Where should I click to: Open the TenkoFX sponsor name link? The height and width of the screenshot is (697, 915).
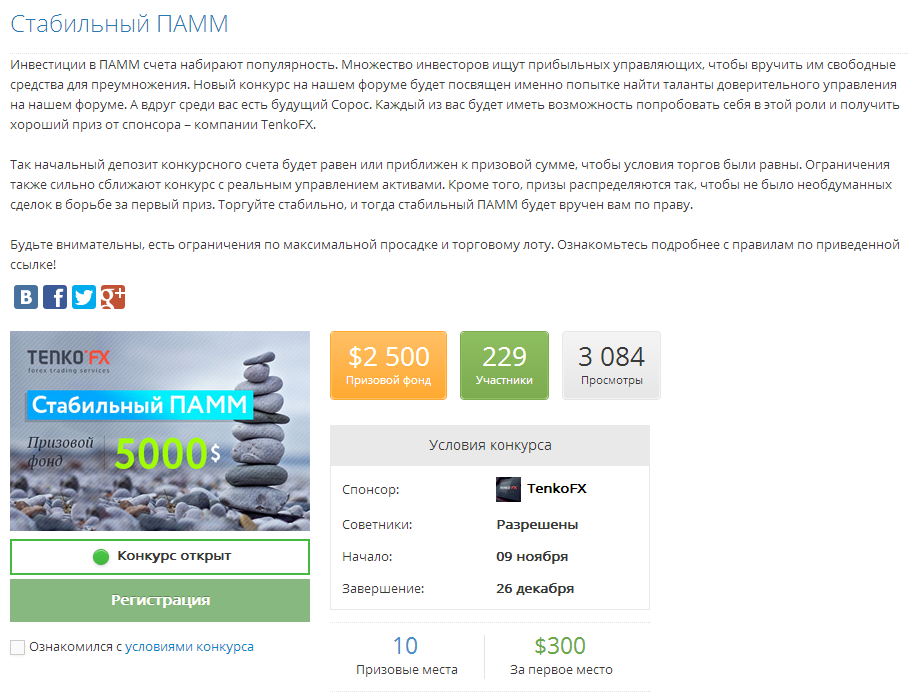[557, 489]
